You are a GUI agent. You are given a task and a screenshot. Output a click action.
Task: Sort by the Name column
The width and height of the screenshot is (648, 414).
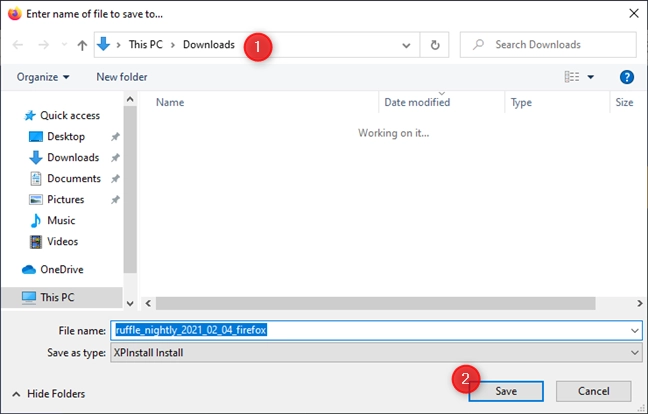(x=170, y=102)
